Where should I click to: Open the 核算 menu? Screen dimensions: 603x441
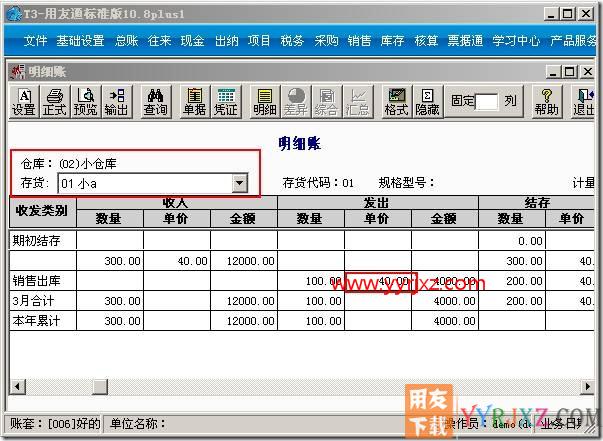426,41
